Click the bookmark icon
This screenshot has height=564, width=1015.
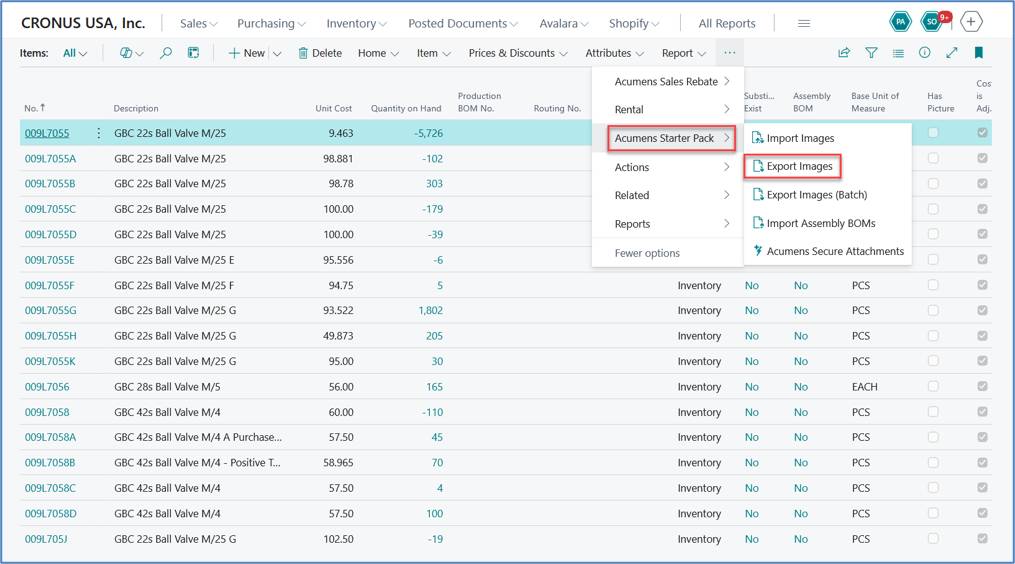click(979, 53)
